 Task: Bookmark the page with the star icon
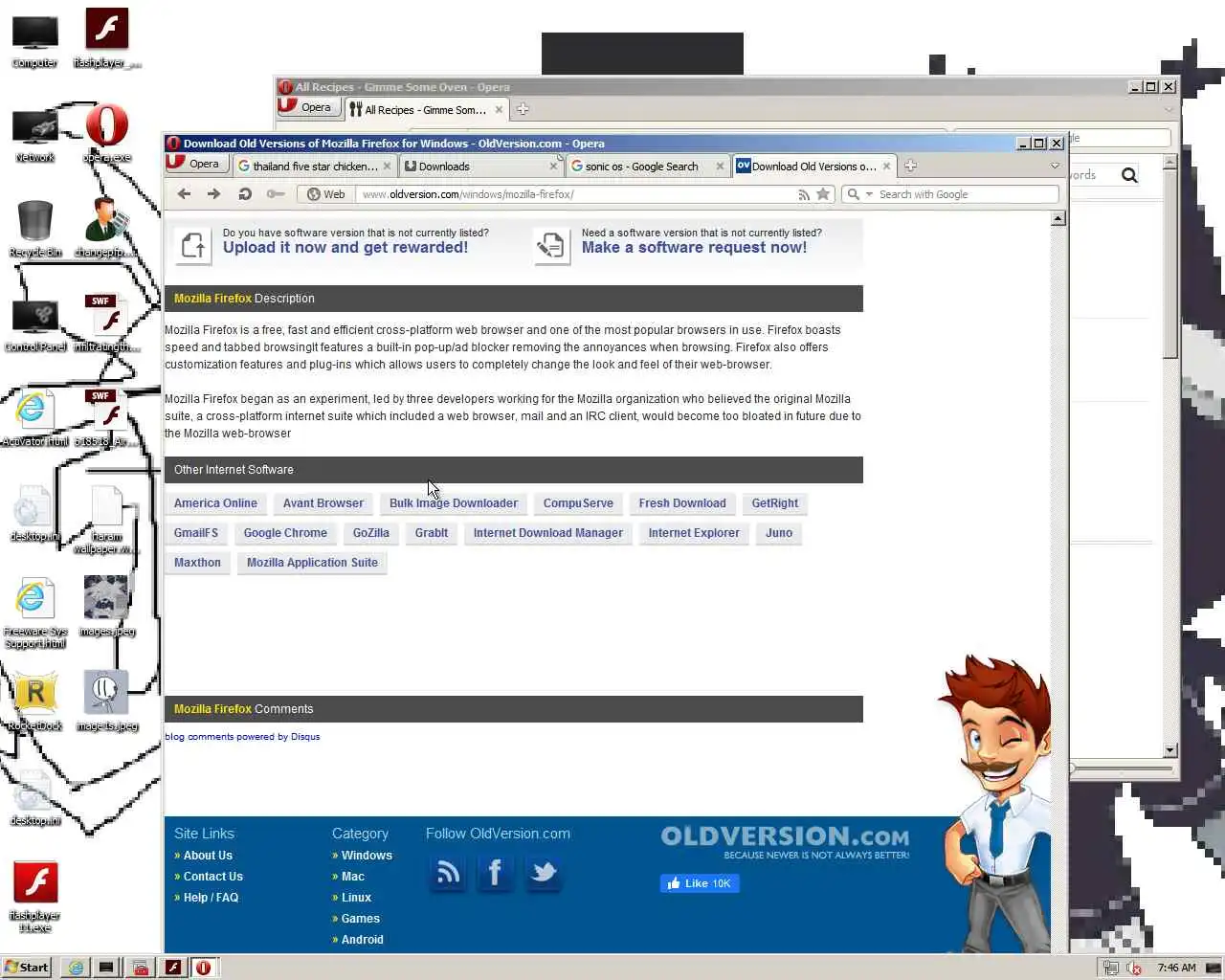click(x=823, y=194)
